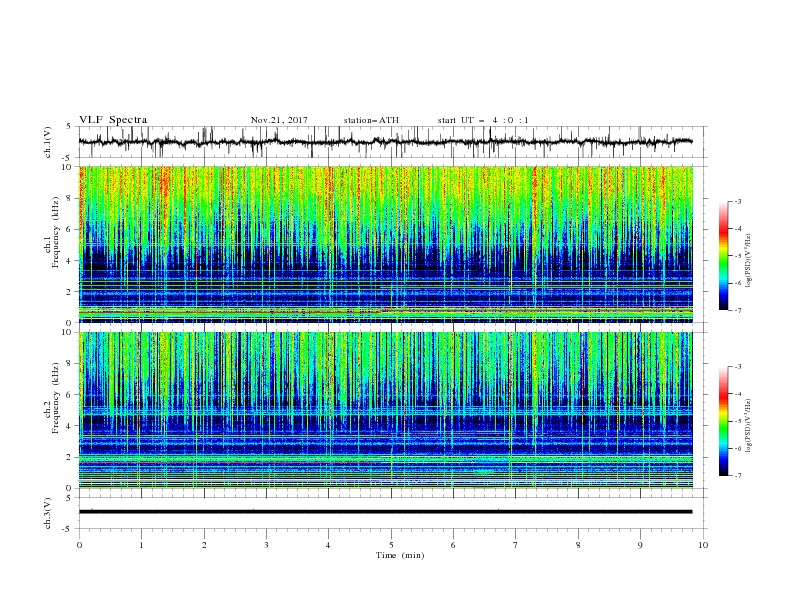Screen dimensions: 792x612
Task: Click the "6" minute tick on time axis
Action: click(453, 545)
